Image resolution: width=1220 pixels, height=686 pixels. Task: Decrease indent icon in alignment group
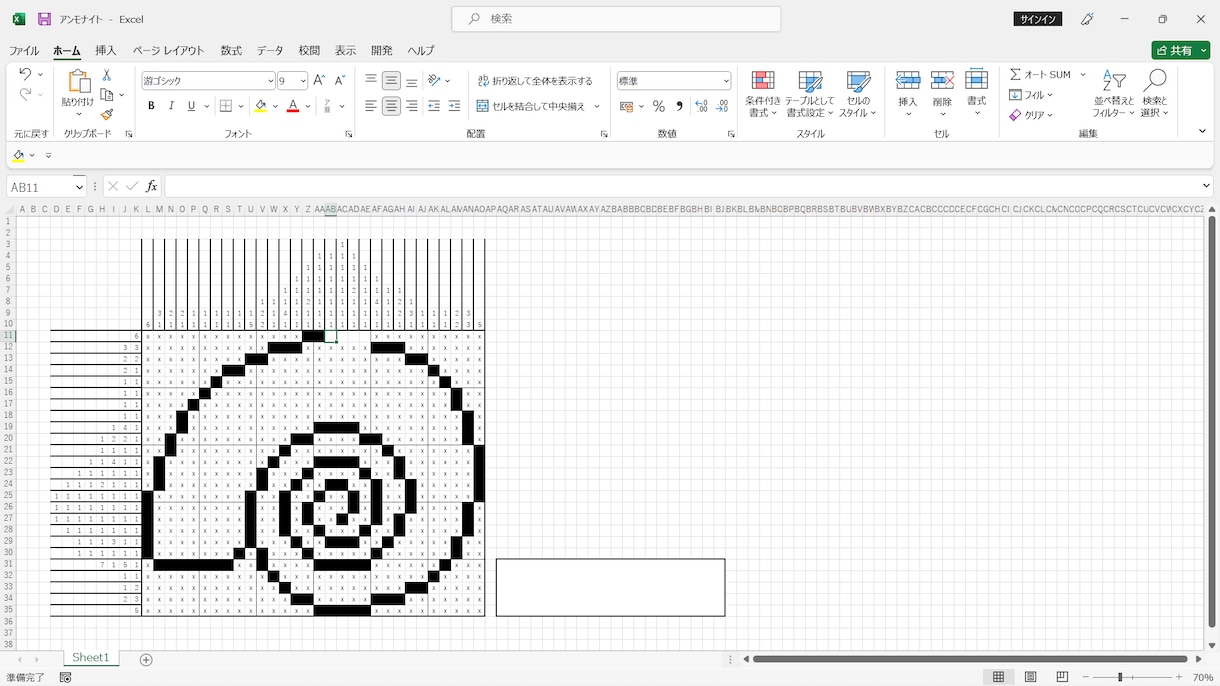[x=434, y=106]
